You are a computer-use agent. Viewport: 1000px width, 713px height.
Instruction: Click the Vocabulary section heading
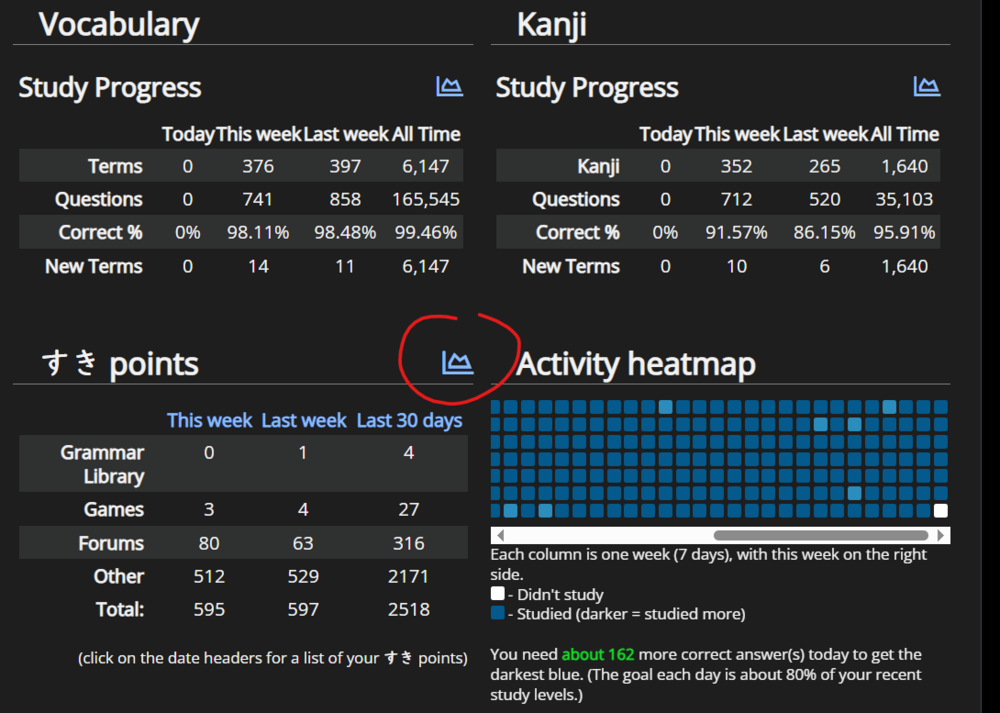[x=119, y=24]
